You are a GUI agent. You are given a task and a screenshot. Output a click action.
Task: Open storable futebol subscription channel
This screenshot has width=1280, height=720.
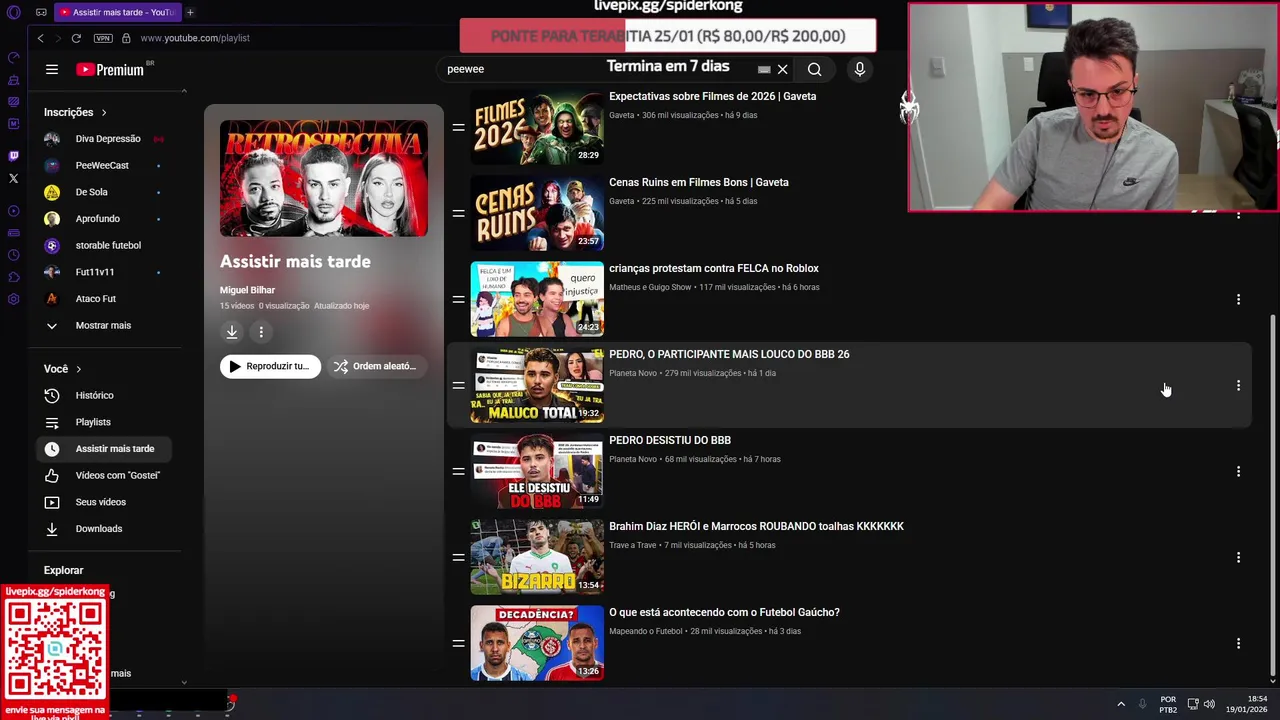(x=106, y=245)
